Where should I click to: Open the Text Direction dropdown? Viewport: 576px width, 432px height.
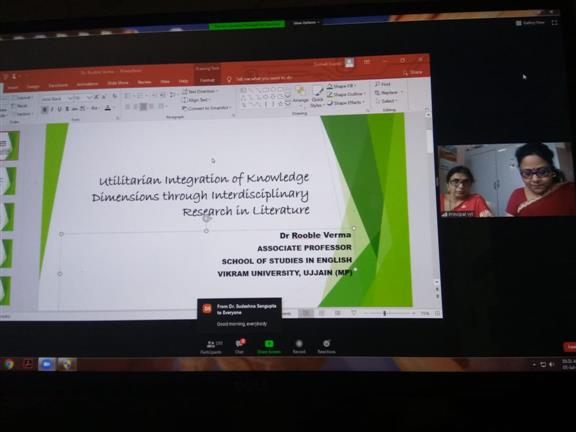[x=200, y=91]
